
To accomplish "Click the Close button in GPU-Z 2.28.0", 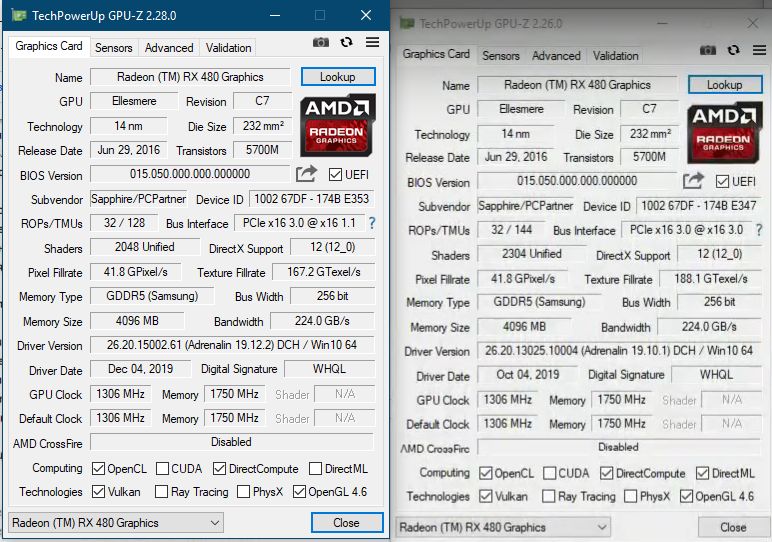I will (347, 522).
